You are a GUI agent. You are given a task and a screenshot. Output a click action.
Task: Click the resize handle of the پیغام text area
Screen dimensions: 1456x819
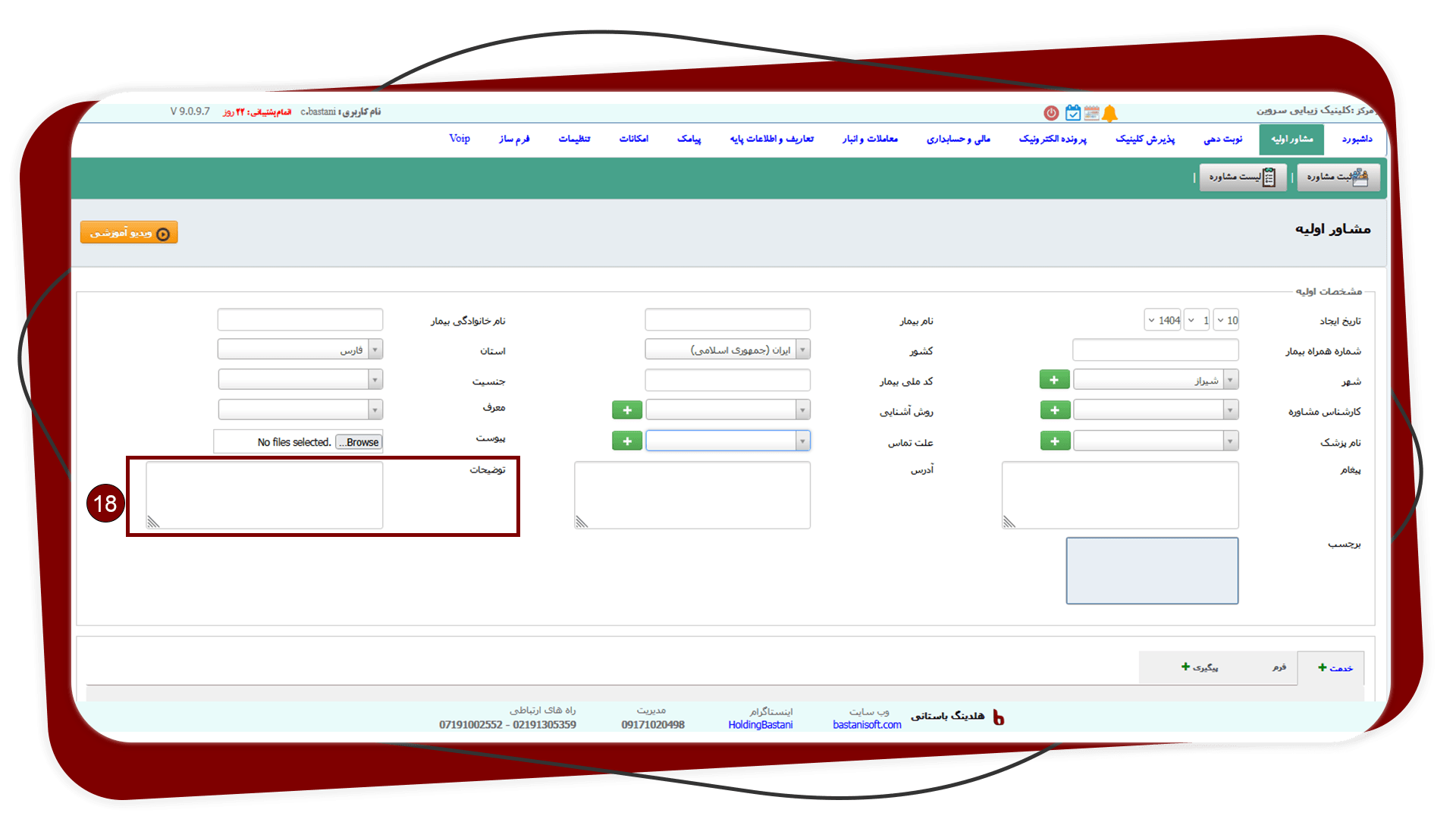1009,522
